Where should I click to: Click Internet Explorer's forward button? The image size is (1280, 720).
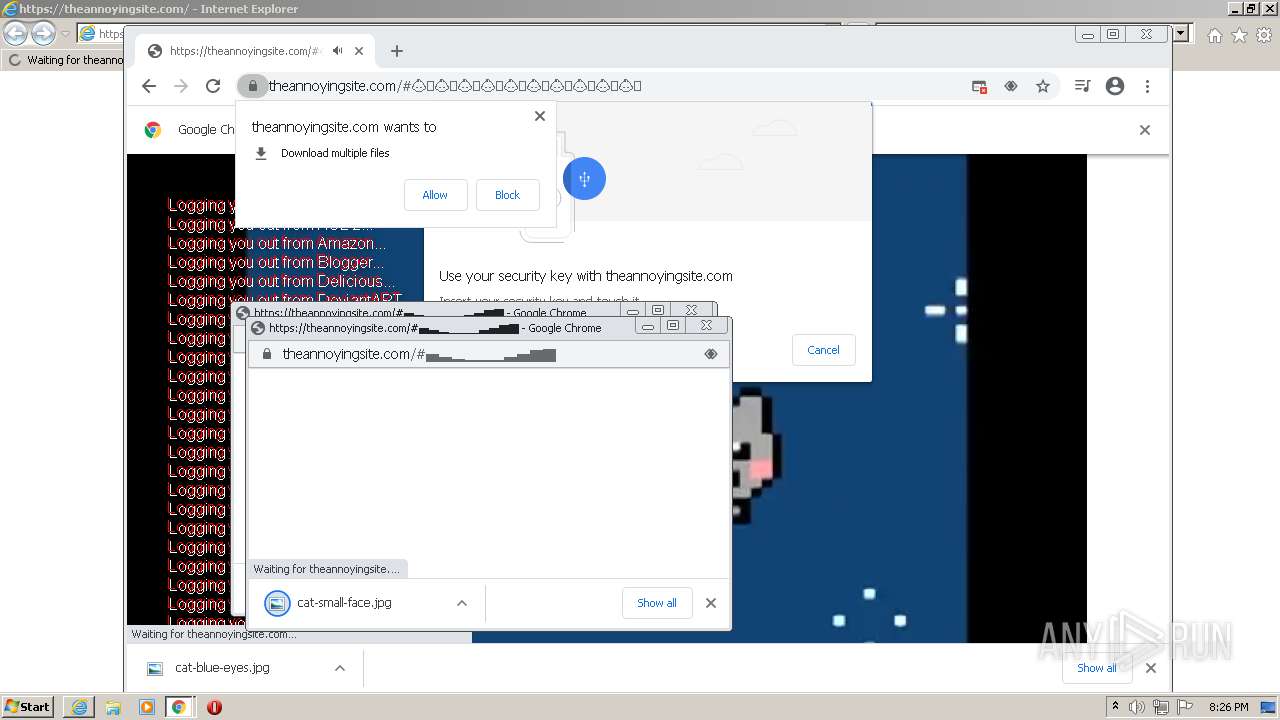[43, 33]
